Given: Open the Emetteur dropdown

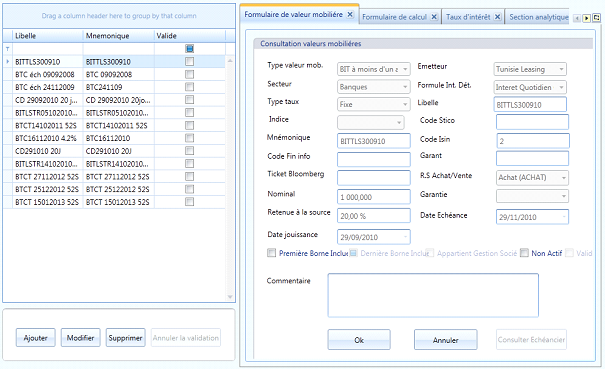Looking at the screenshot, I should [561, 69].
